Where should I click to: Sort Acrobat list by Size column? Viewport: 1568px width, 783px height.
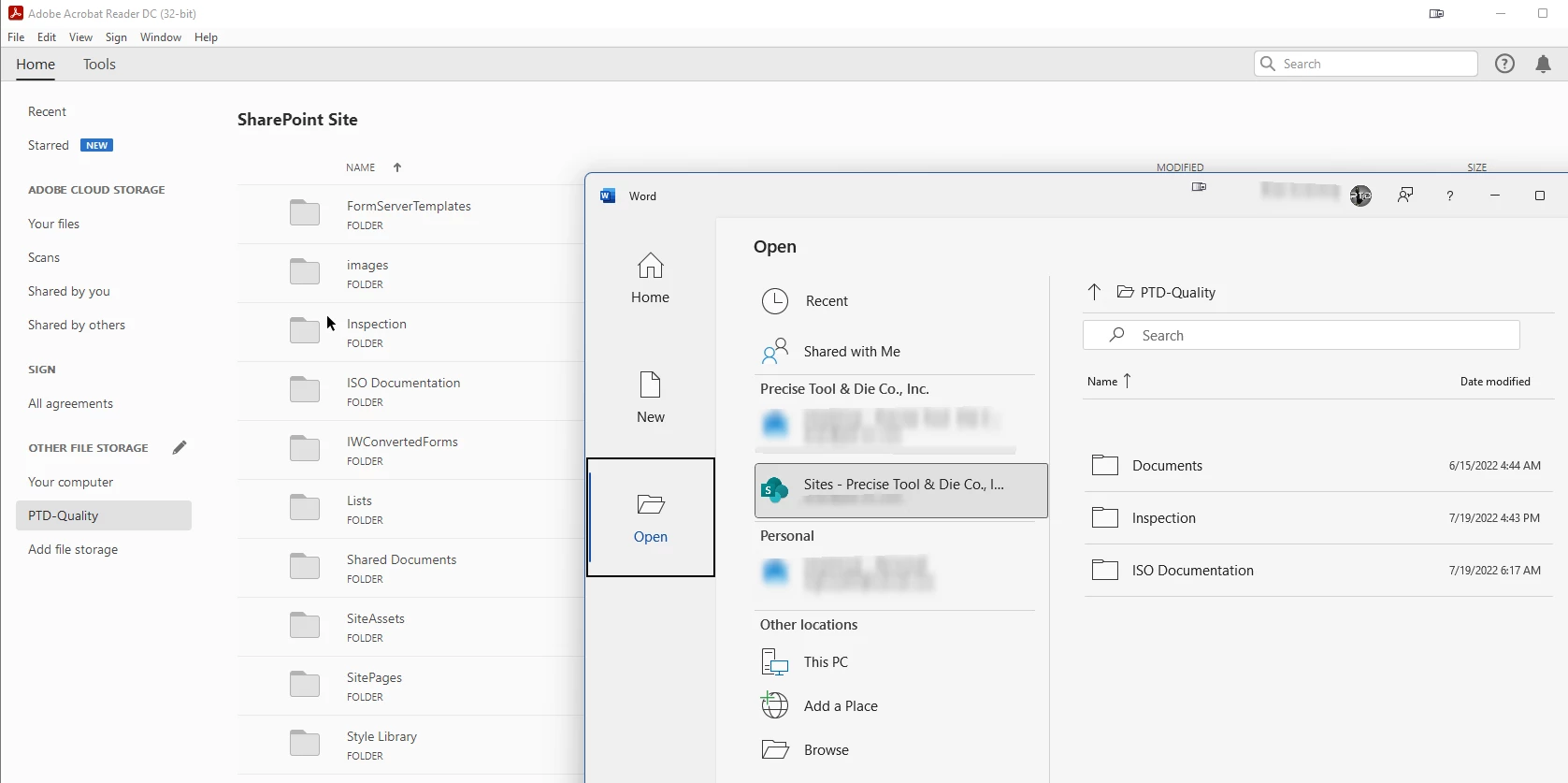tap(1477, 167)
